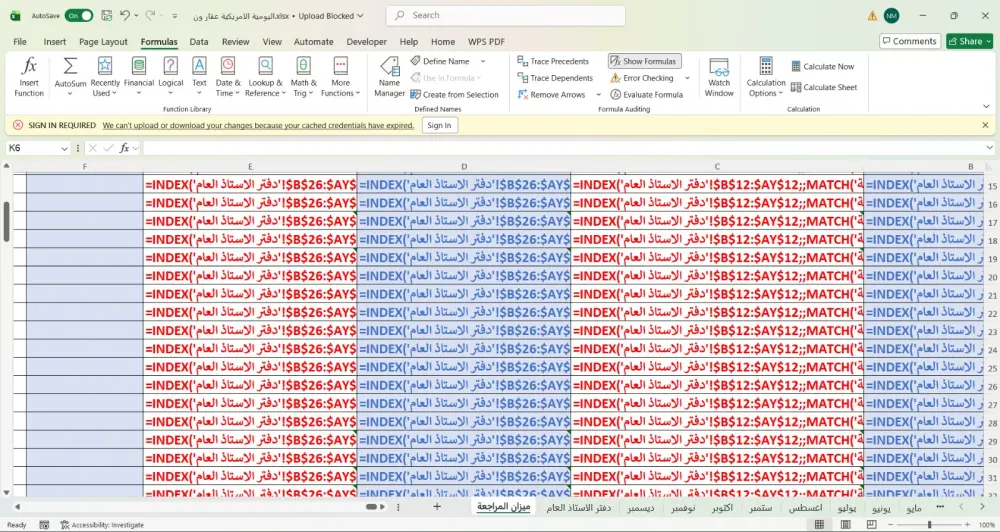
Task: Open Math & Trig functions menu
Action: 303,77
